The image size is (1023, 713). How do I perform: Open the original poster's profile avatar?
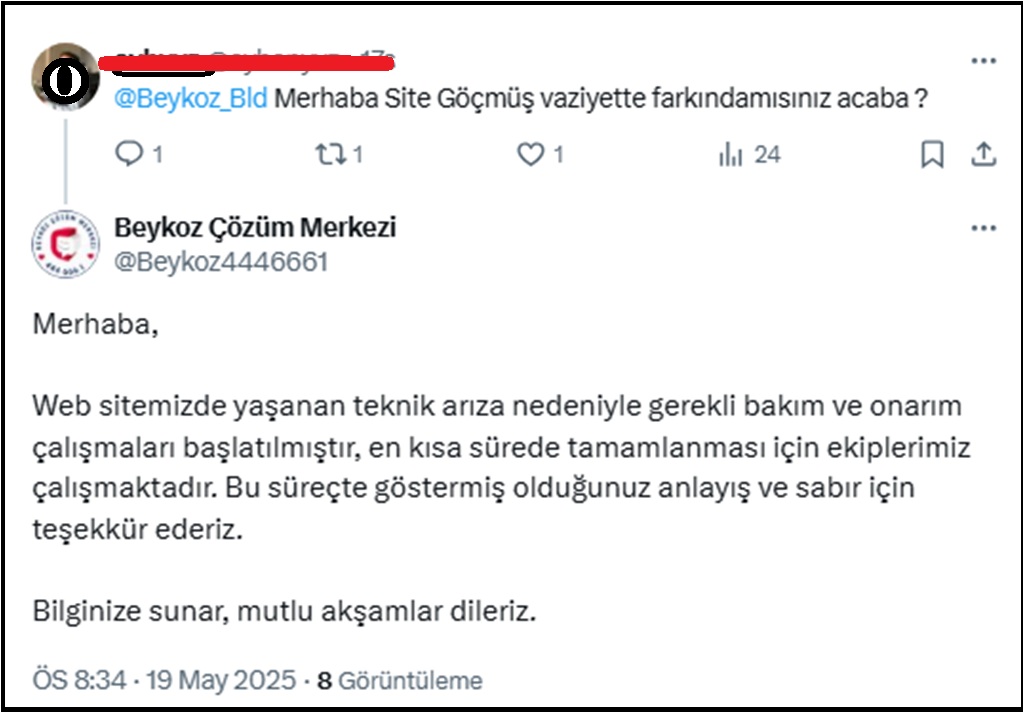pyautogui.click(x=65, y=75)
